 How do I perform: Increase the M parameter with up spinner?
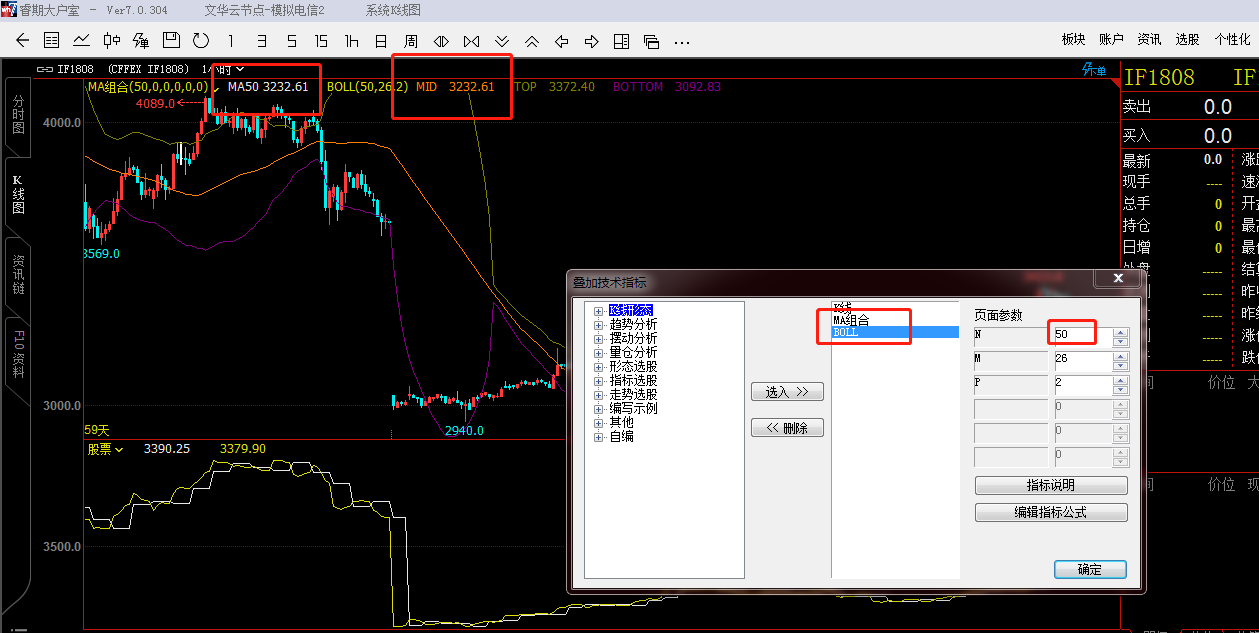[1121, 355]
